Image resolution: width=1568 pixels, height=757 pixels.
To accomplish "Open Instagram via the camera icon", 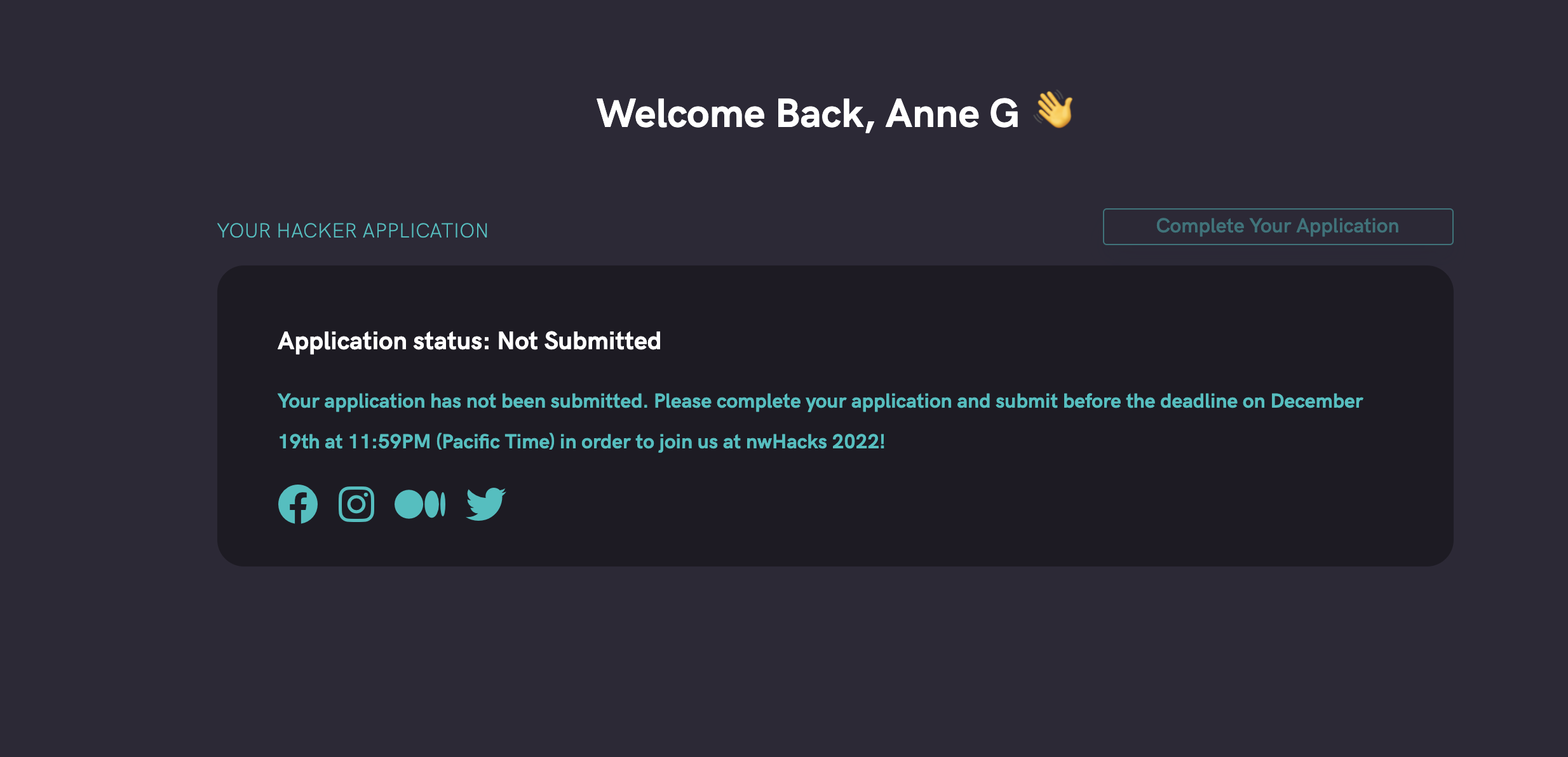I will (356, 504).
